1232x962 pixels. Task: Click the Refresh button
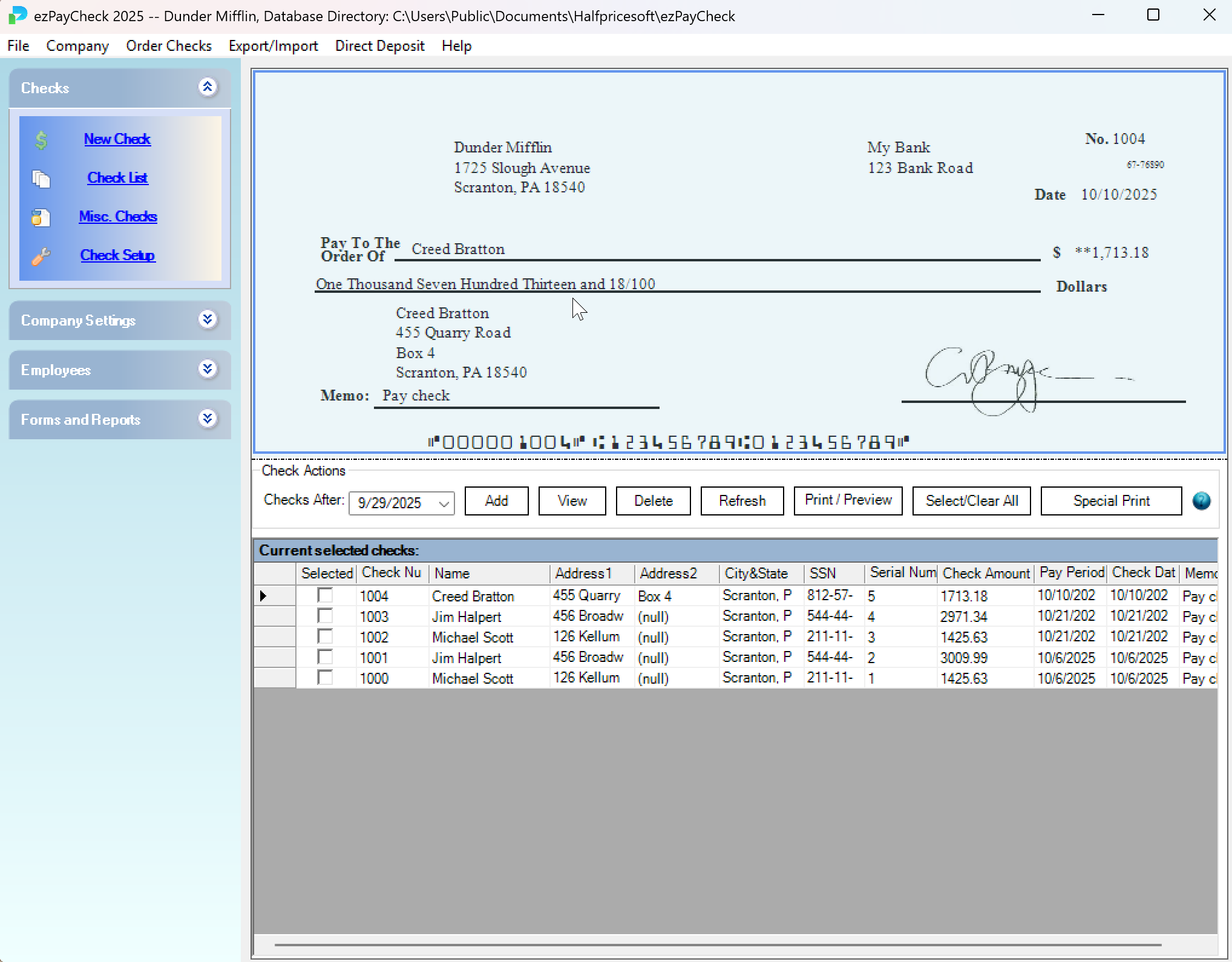tap(741, 500)
